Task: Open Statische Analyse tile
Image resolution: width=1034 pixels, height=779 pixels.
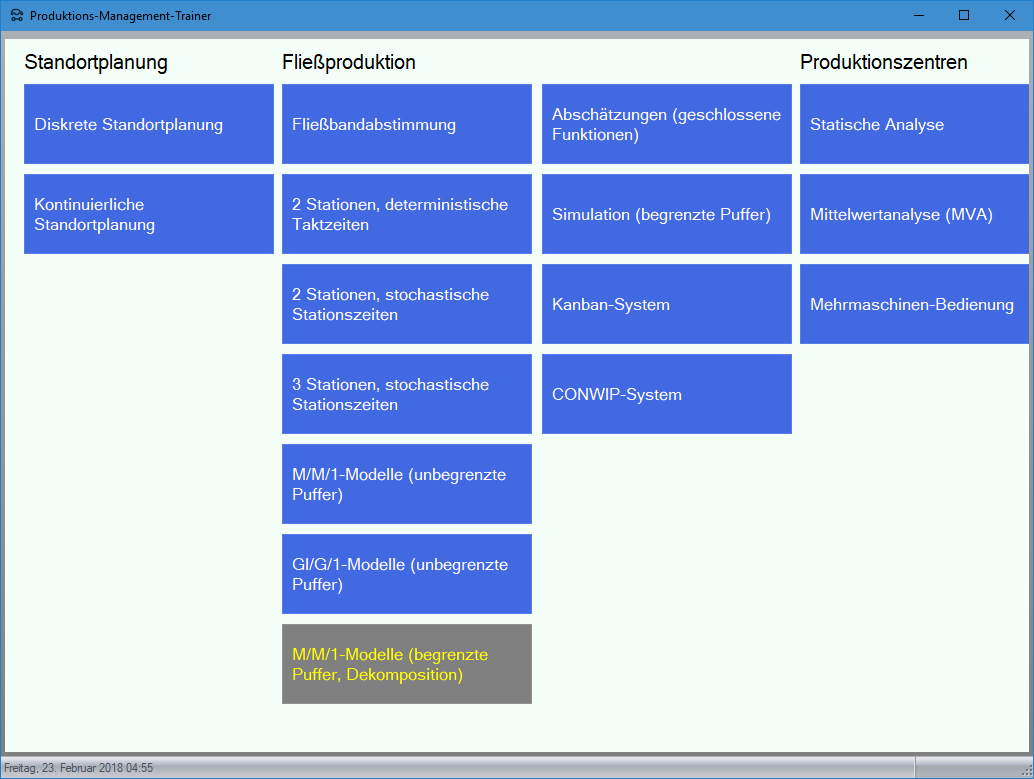Action: pos(913,124)
